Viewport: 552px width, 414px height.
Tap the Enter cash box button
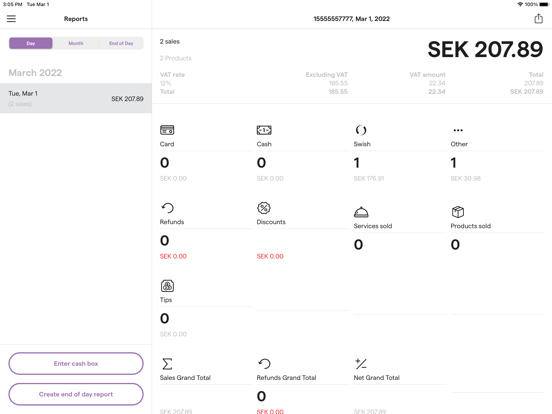76,363
